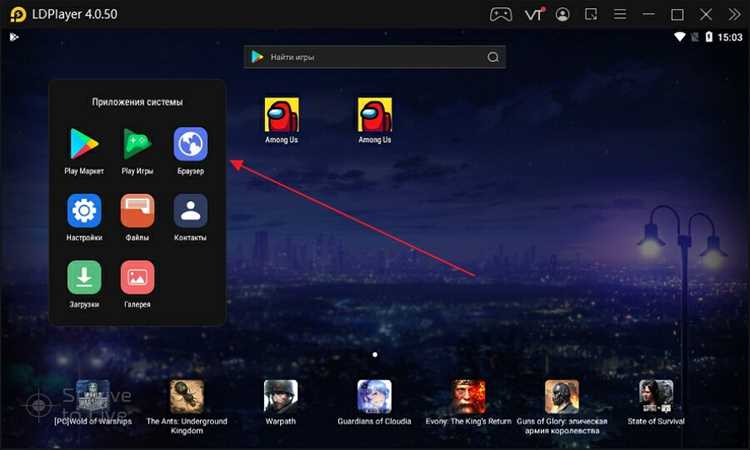Open the Настройки gear app
The height and width of the screenshot is (450, 750).
84,210
